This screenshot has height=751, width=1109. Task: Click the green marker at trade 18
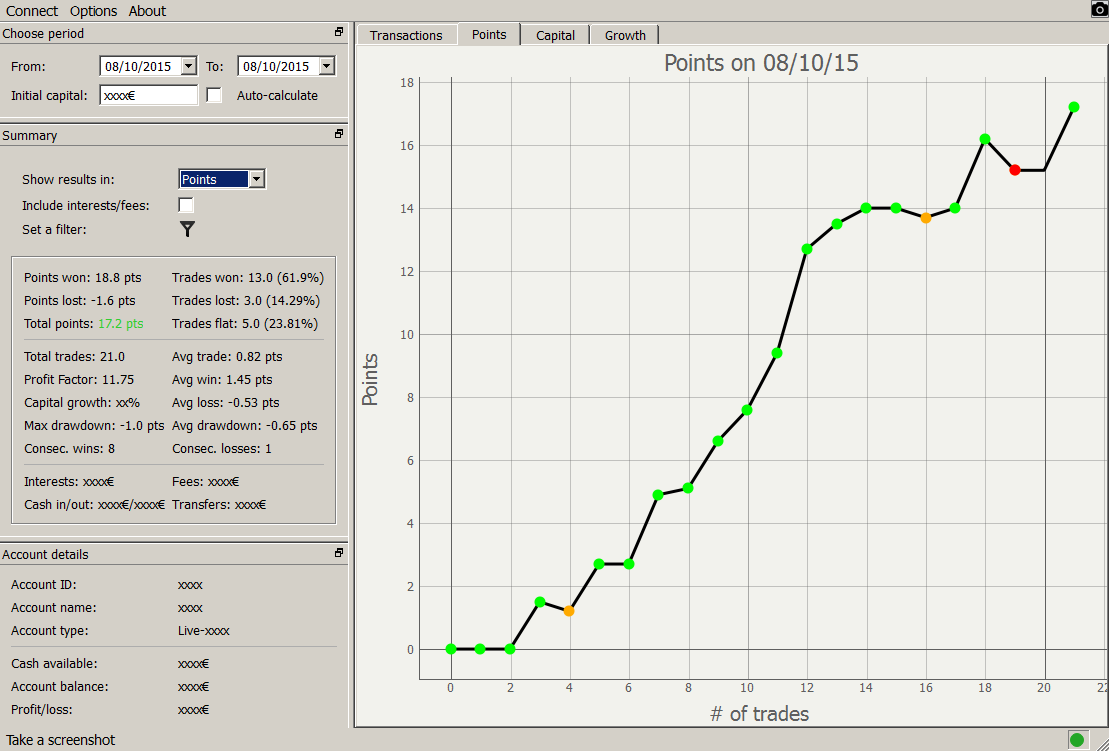pyautogui.click(x=985, y=139)
